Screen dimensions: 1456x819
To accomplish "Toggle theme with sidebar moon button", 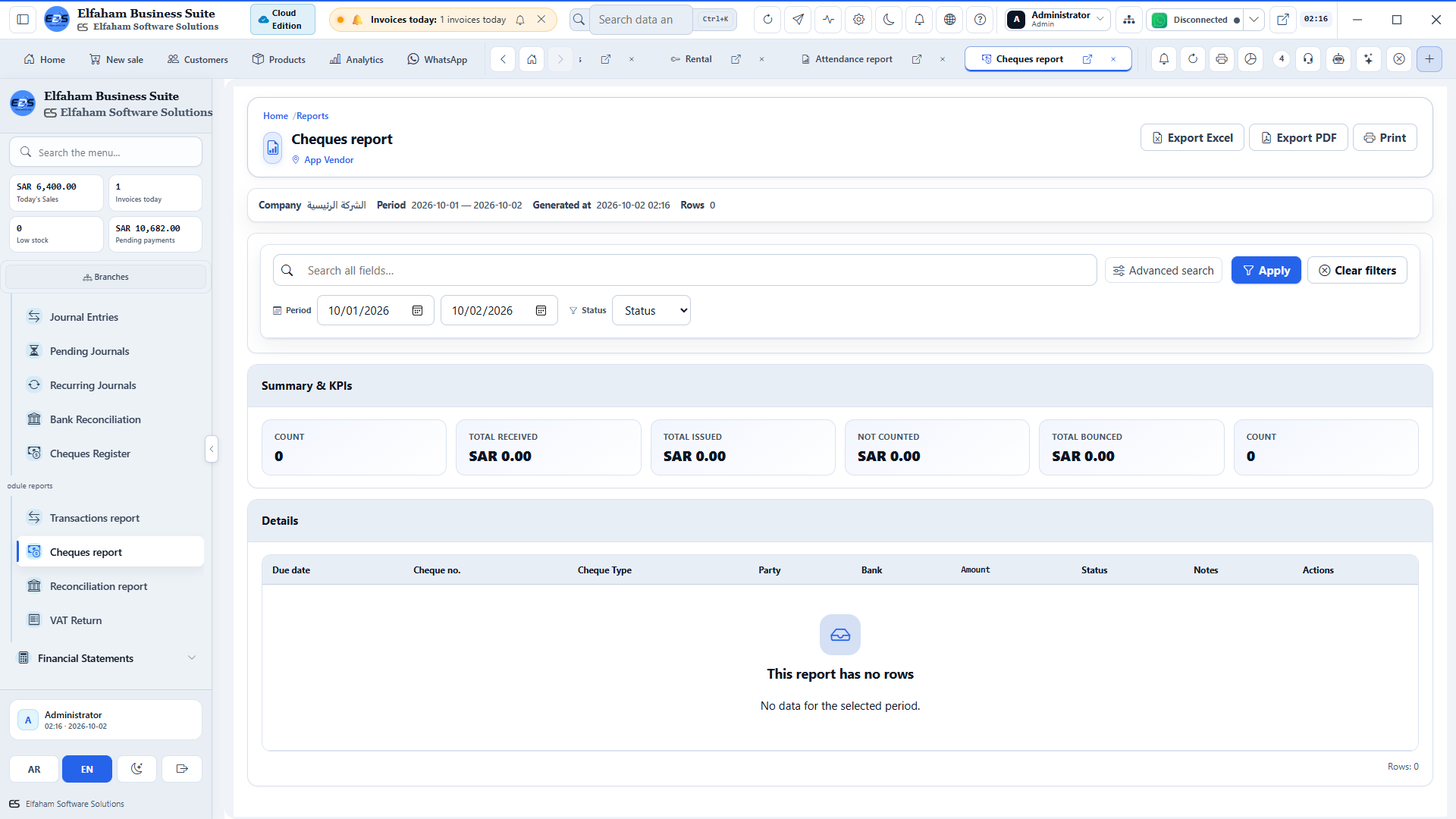I will coord(136,769).
